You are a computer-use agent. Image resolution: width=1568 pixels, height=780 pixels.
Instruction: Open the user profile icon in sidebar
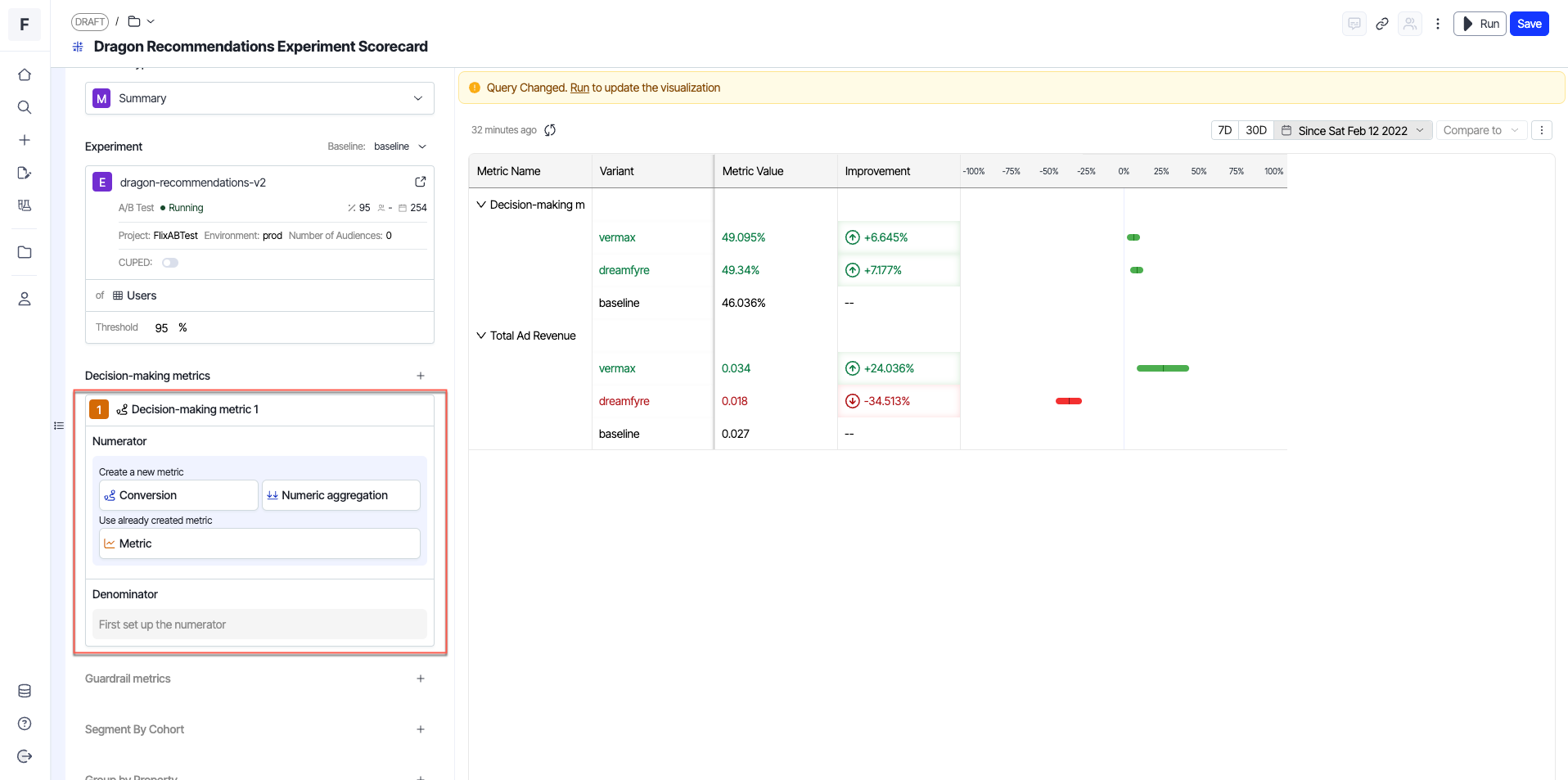pos(25,299)
